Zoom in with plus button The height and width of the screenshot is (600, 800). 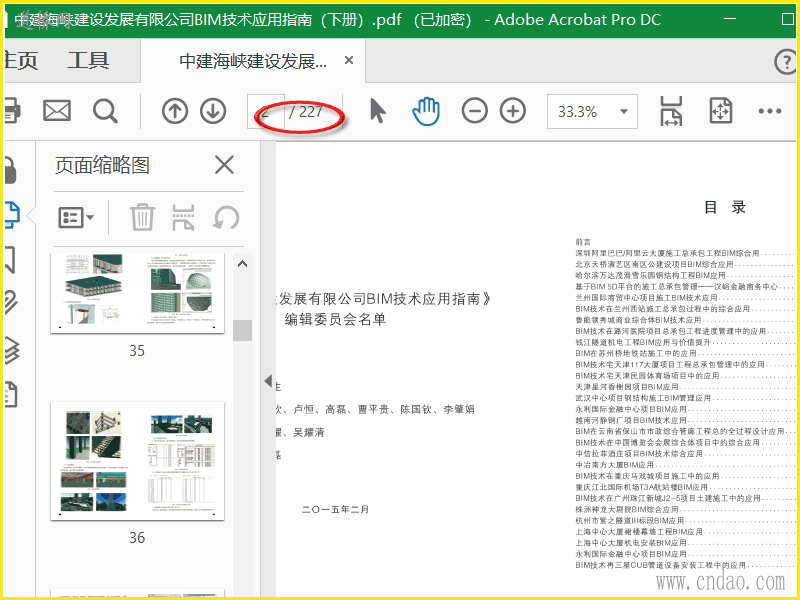pos(513,111)
